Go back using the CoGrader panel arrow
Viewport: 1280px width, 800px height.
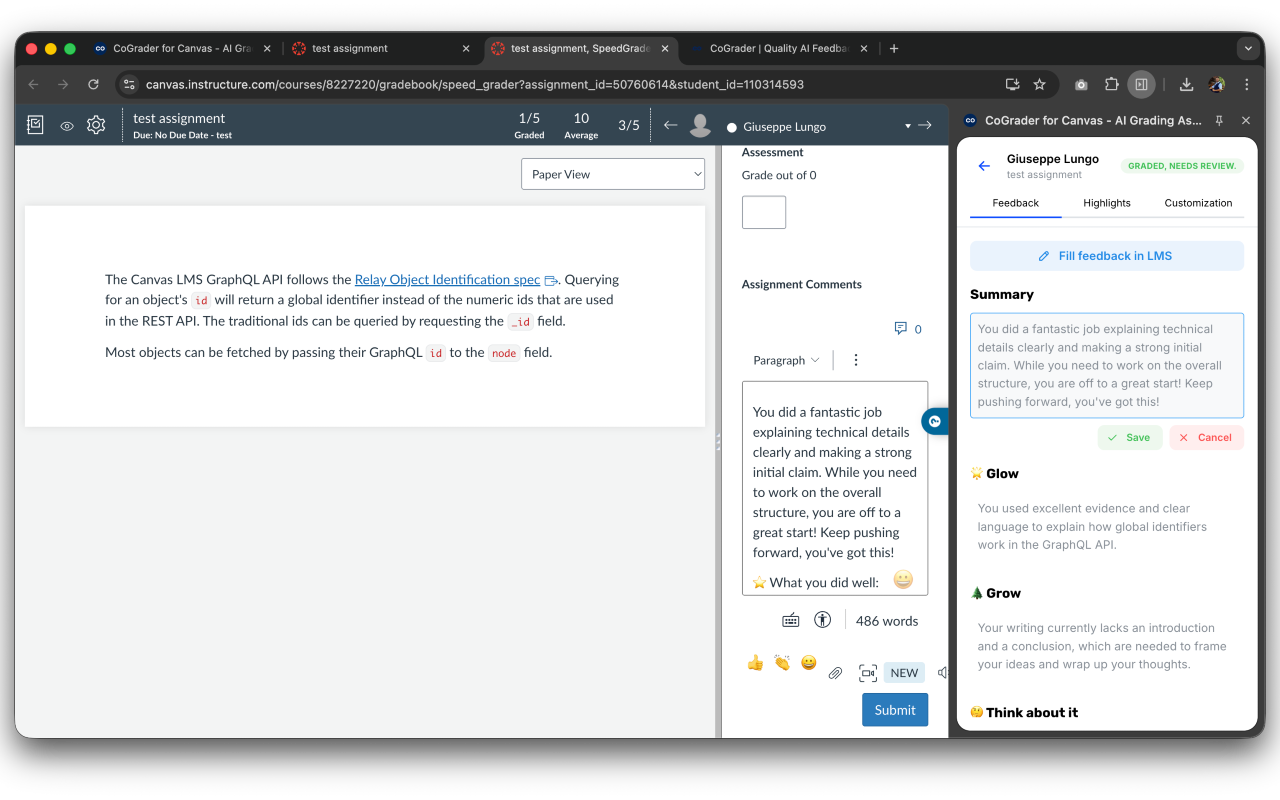click(984, 166)
